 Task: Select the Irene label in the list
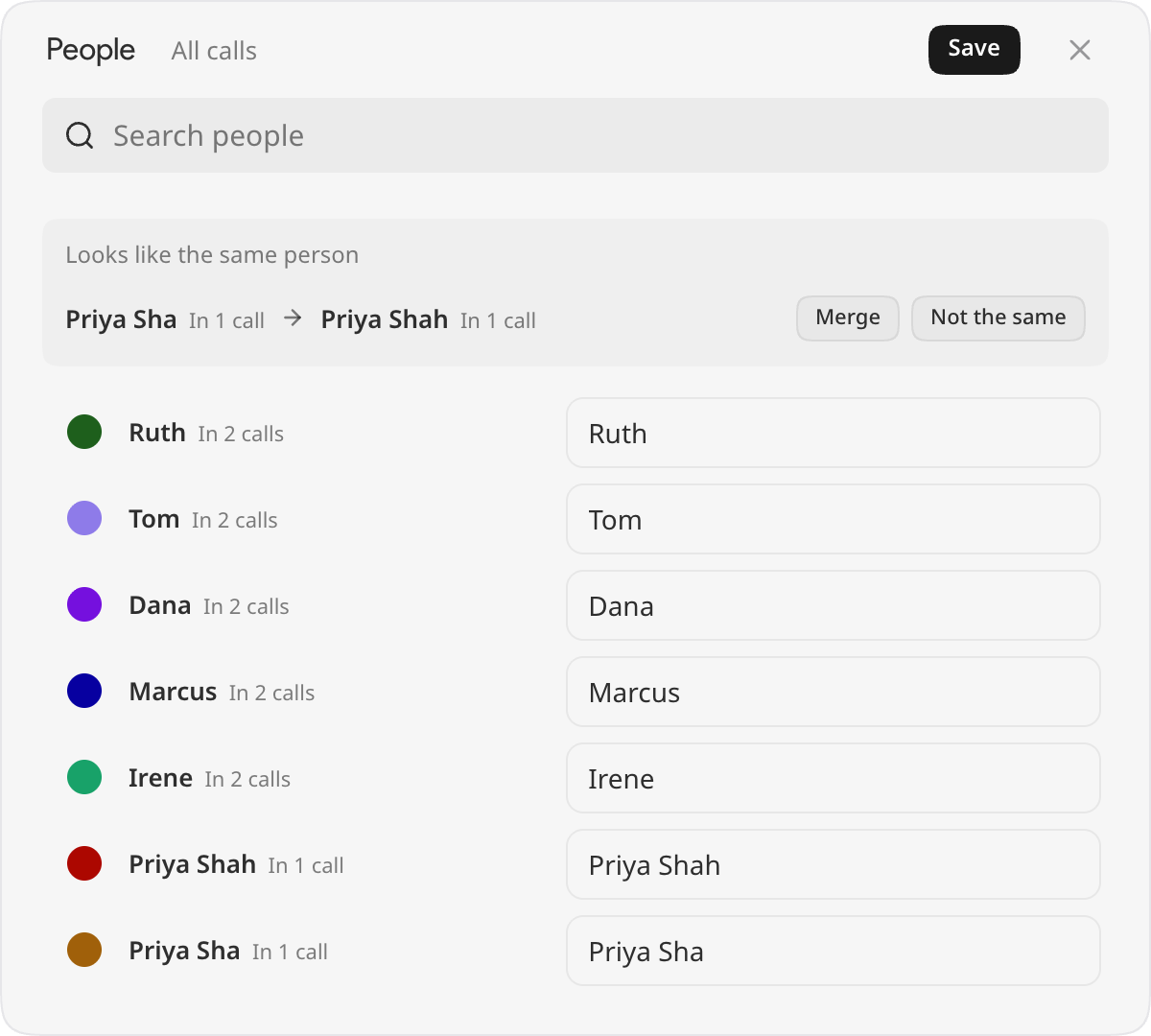(161, 778)
